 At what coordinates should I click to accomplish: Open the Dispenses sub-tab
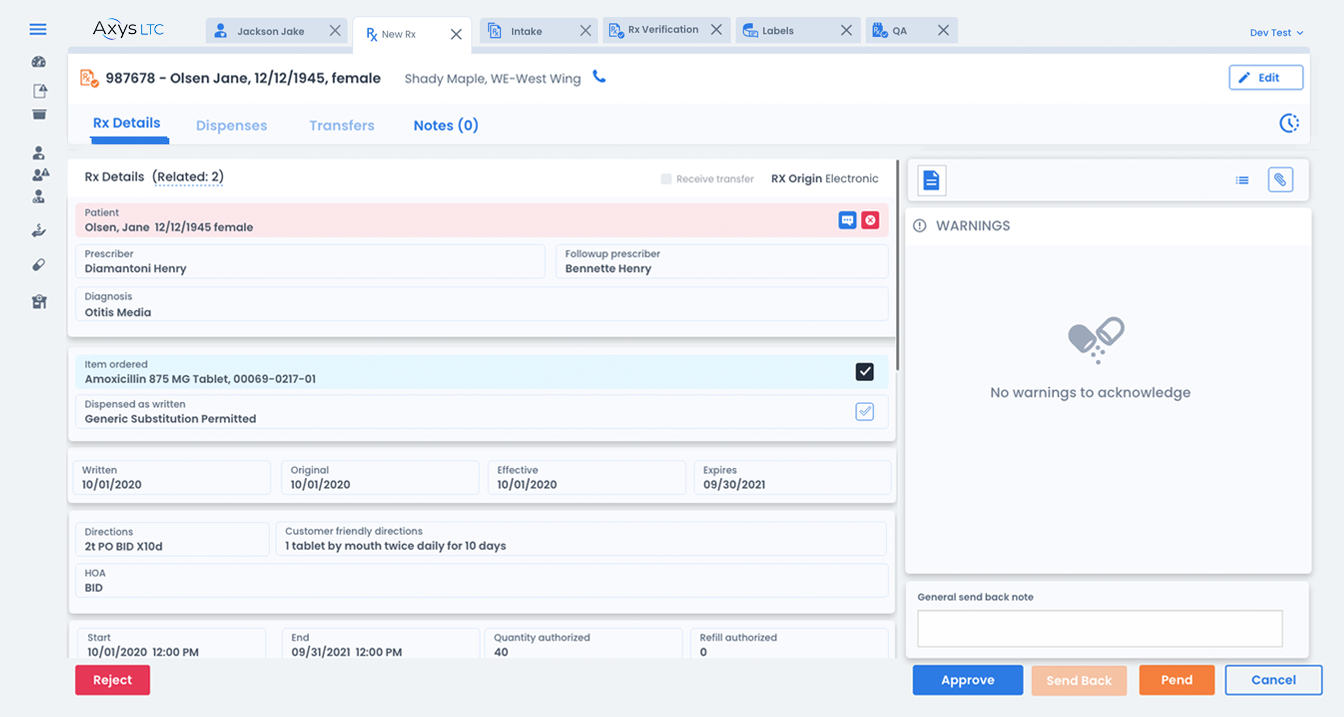(x=231, y=125)
